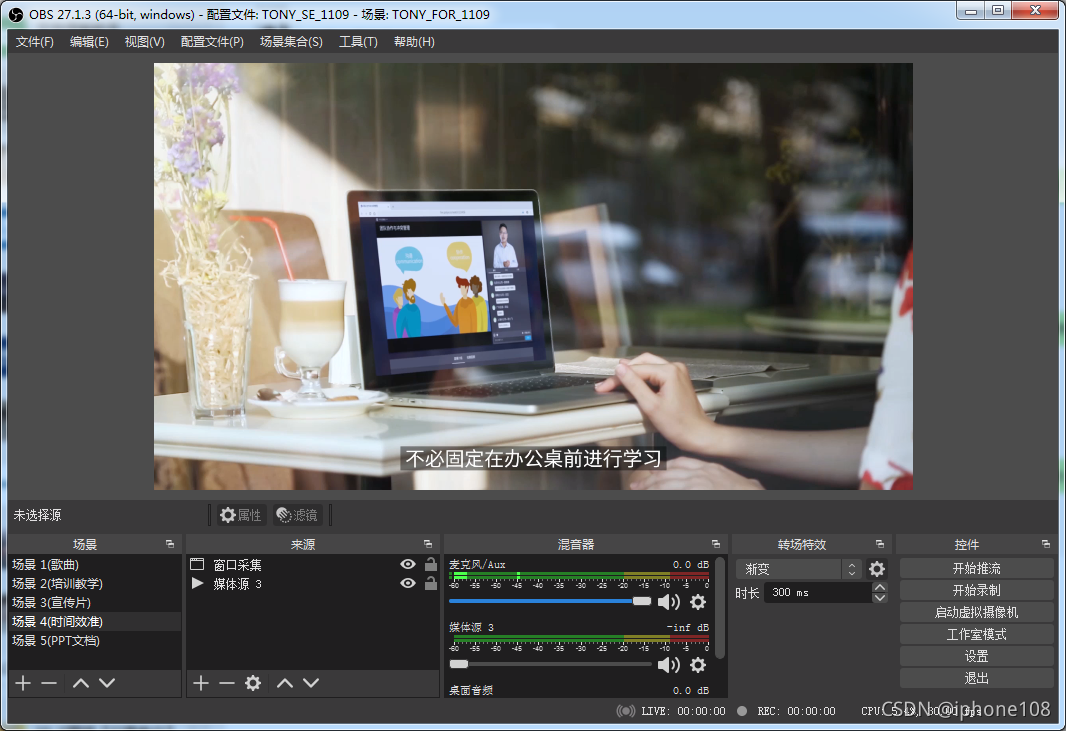Toggle lock on 媒体源 3 source
The image size is (1066, 731).
click(x=431, y=583)
